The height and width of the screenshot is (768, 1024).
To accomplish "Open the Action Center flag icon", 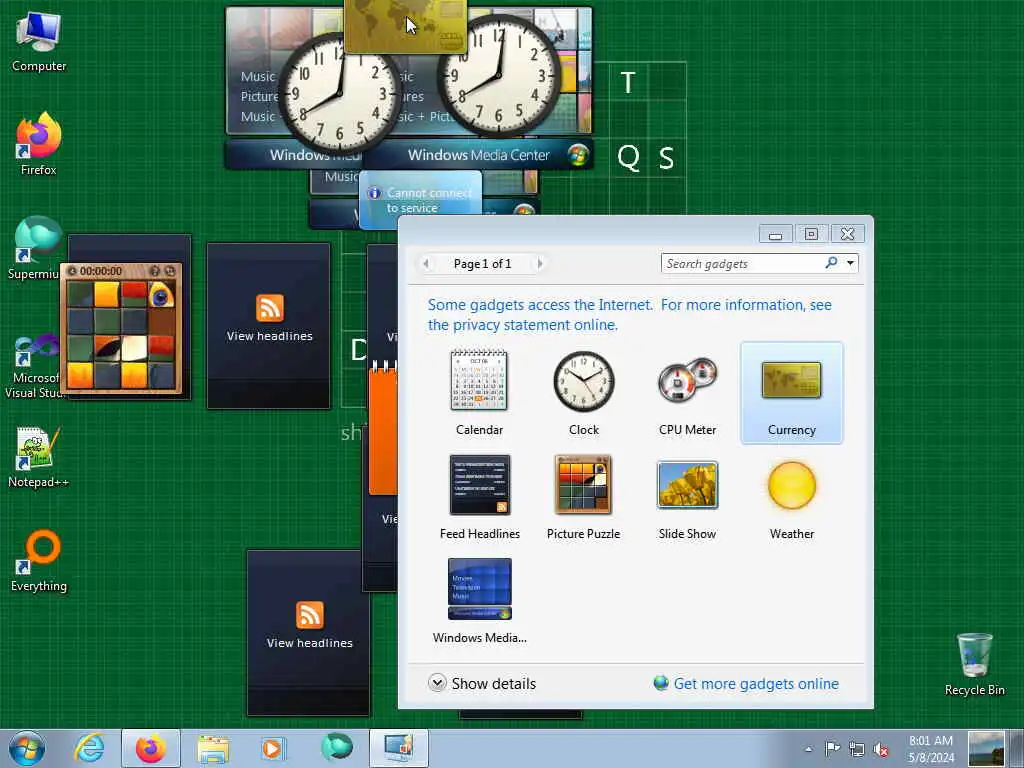I will click(x=832, y=749).
